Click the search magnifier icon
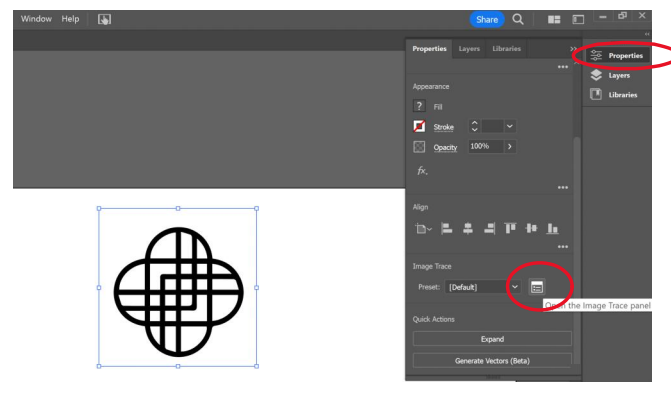 click(x=519, y=19)
